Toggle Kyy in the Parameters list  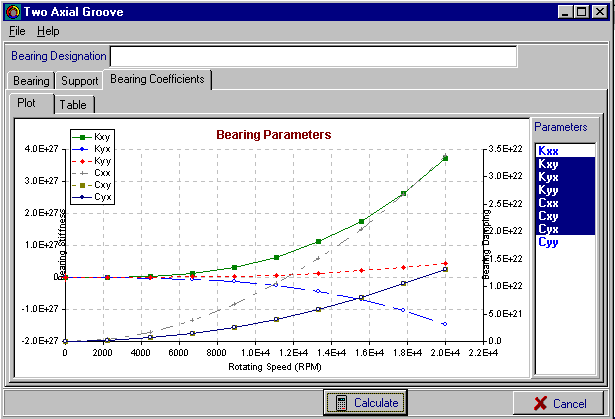point(549,189)
